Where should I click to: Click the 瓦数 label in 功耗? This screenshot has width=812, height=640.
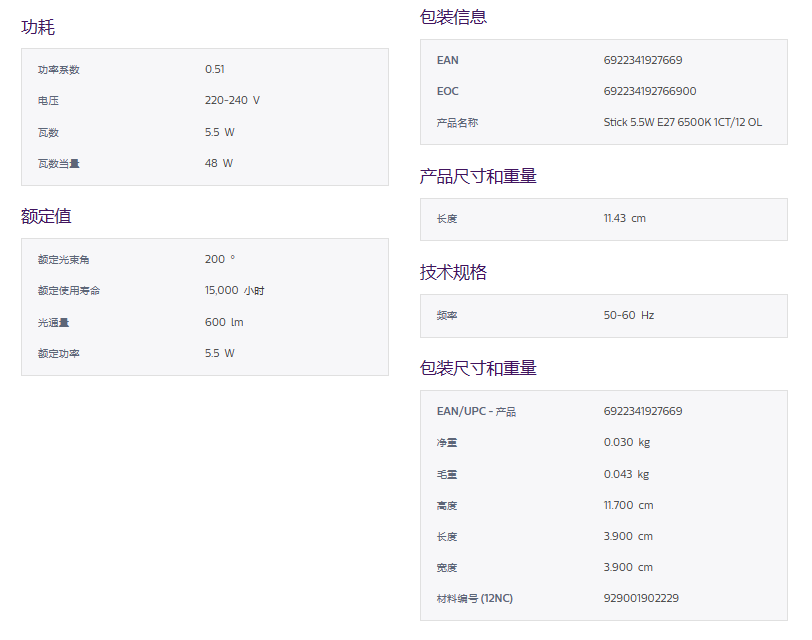[x=48, y=133]
